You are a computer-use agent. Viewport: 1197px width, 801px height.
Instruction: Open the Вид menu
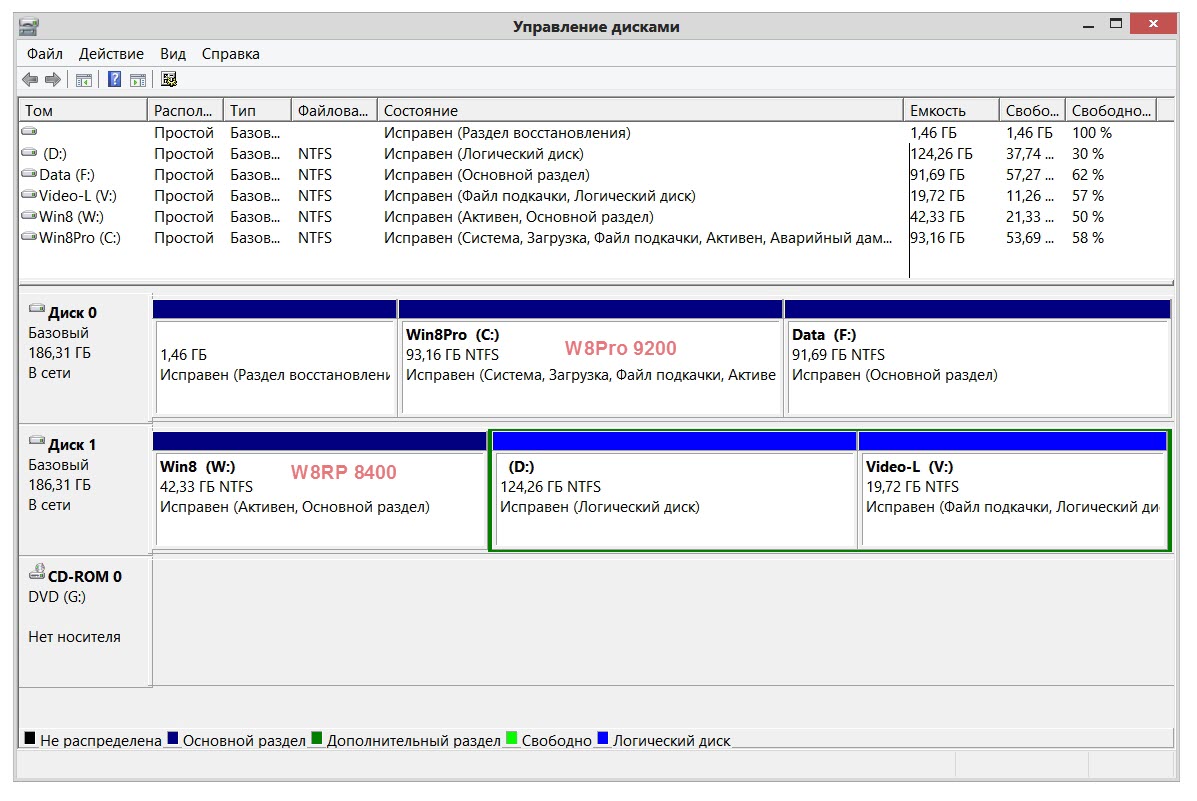tap(173, 54)
